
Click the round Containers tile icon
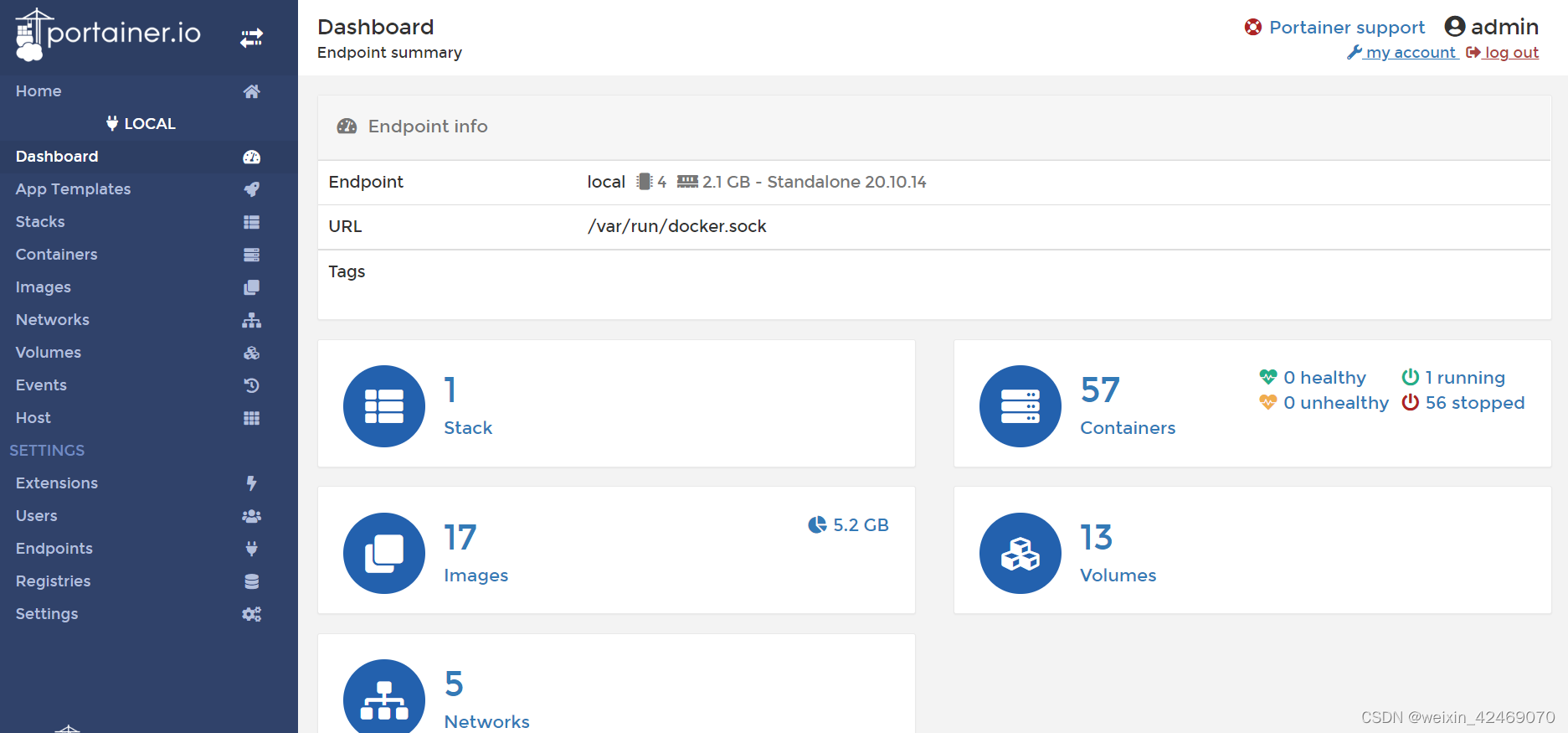1020,406
